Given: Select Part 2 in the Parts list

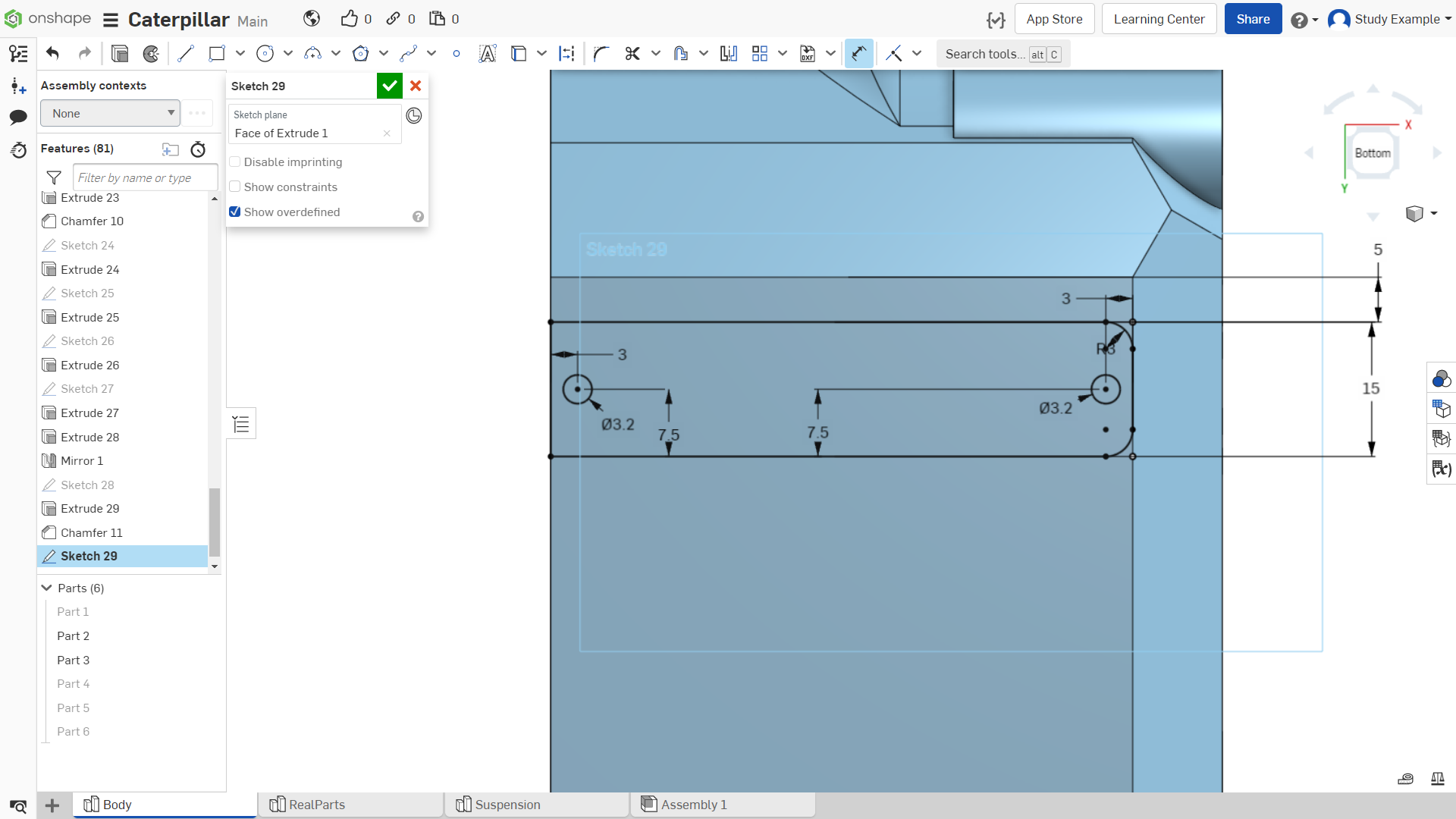Looking at the screenshot, I should coord(73,635).
